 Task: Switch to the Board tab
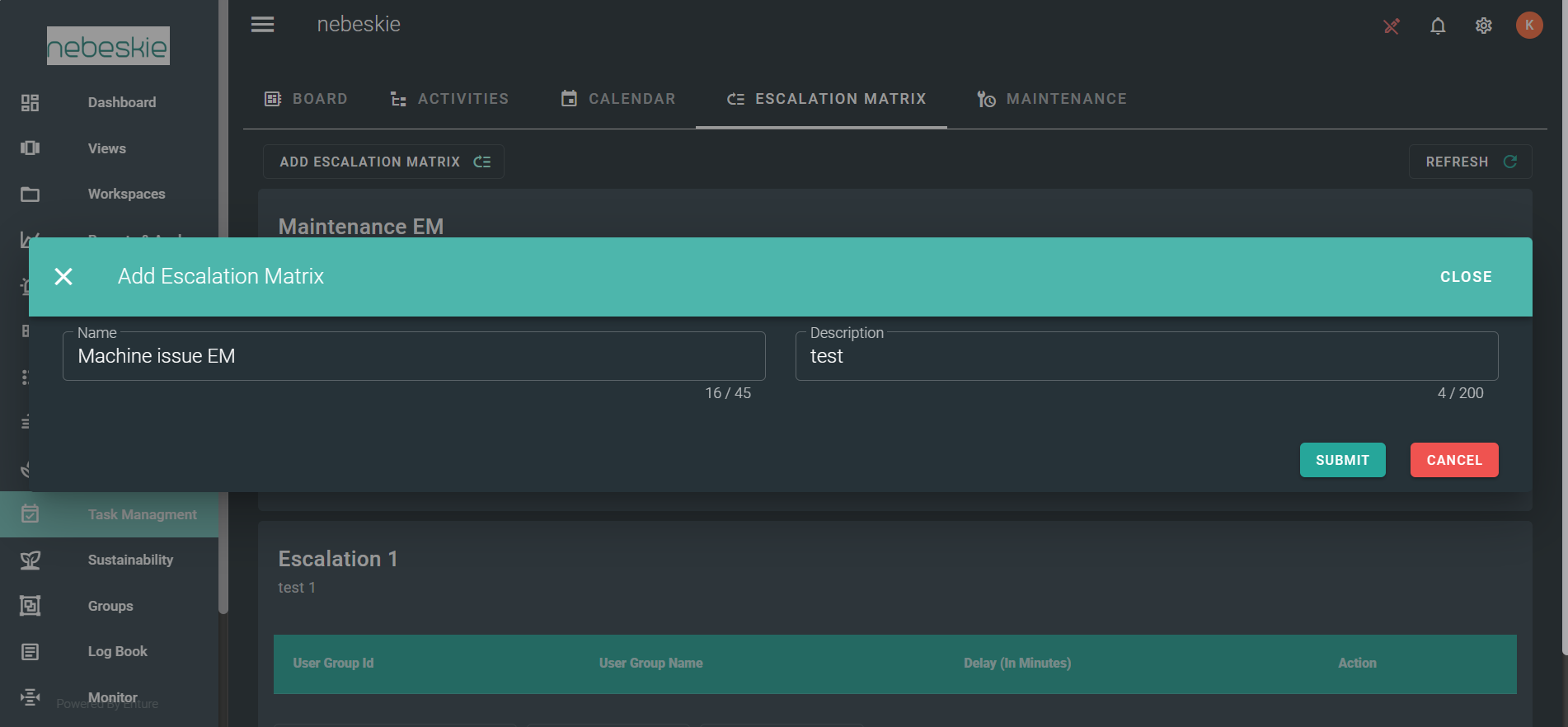[x=306, y=99]
